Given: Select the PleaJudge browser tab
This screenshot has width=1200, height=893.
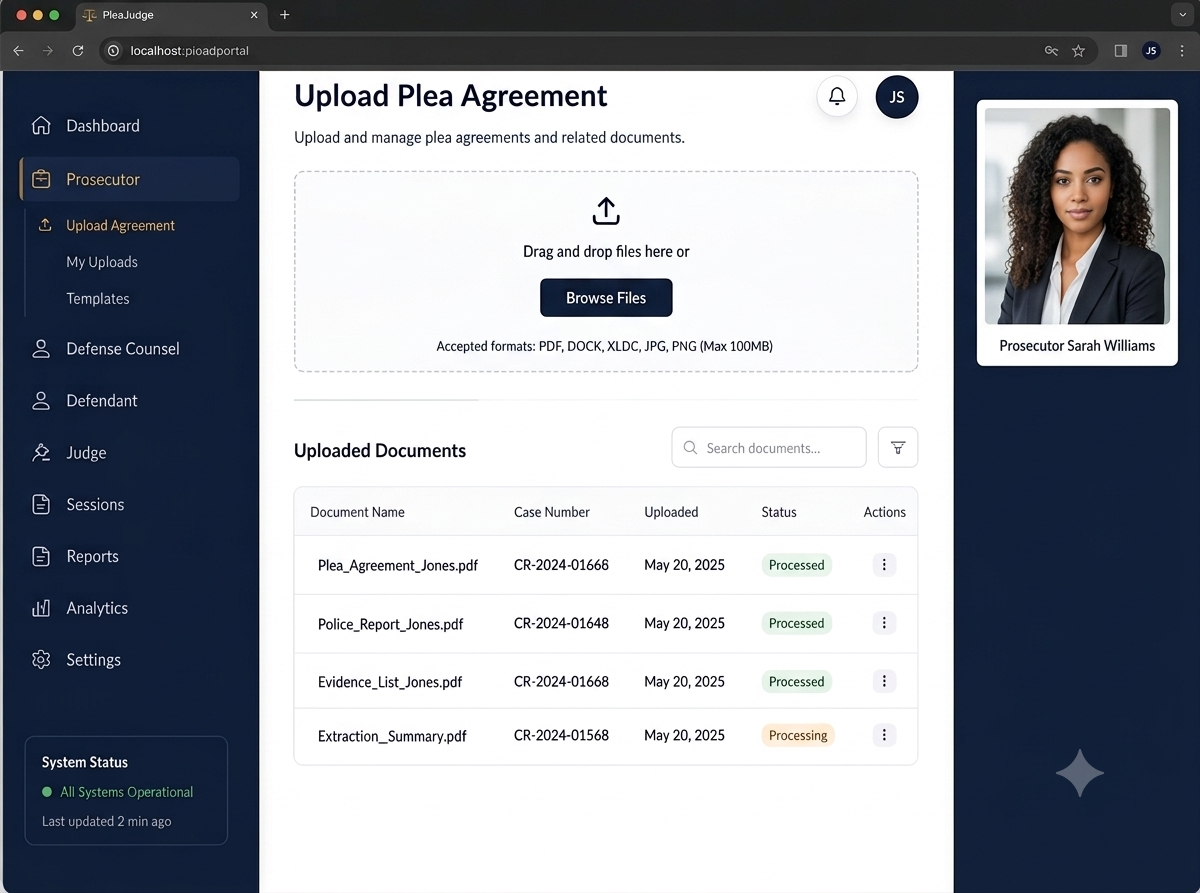Looking at the screenshot, I should (x=171, y=15).
